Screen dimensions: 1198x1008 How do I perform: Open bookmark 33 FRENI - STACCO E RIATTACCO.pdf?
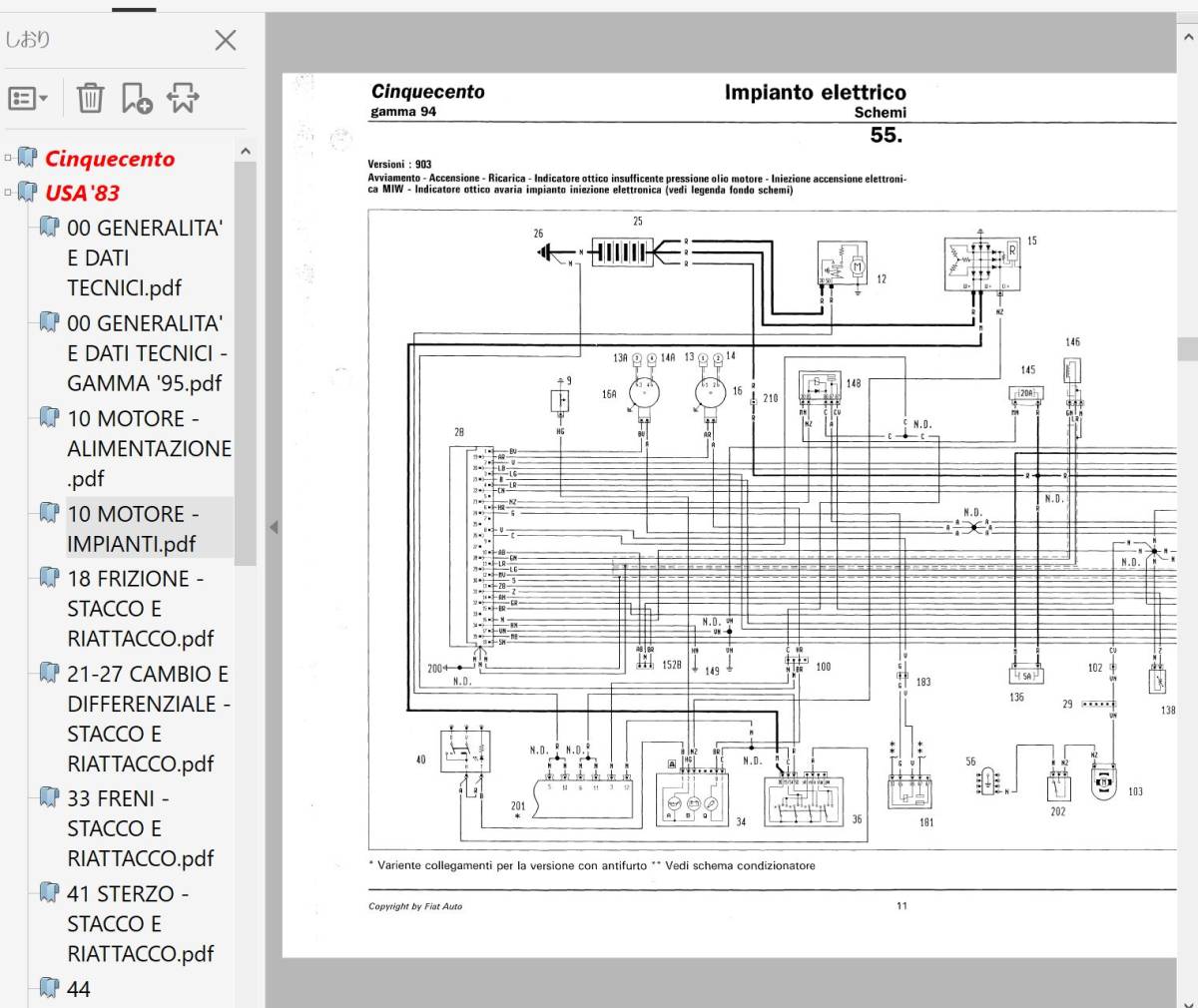(x=141, y=828)
